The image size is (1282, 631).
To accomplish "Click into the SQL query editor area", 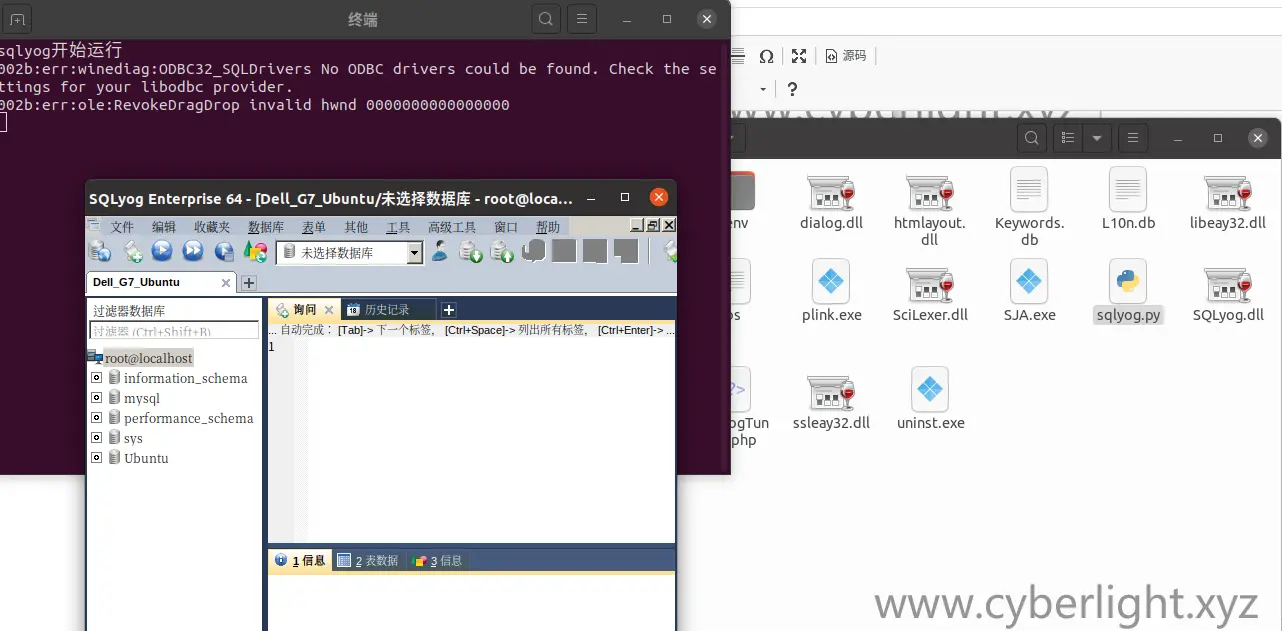I will (490, 440).
